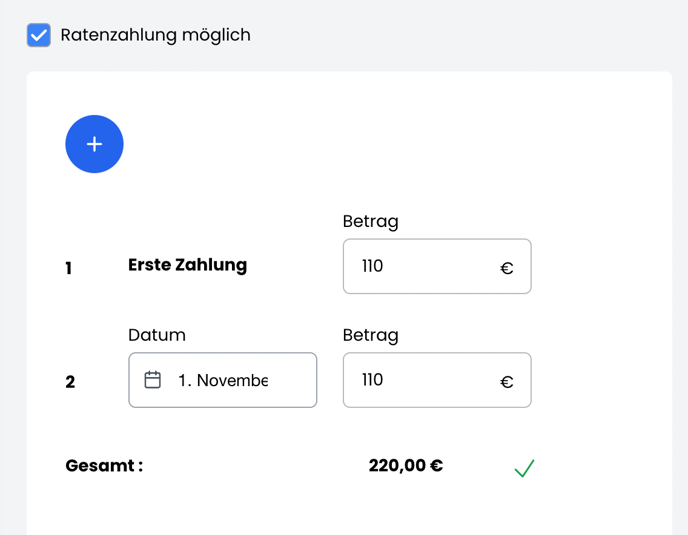The height and width of the screenshot is (535, 688).
Task: Add a new installment with the plus button
Action: 94,144
